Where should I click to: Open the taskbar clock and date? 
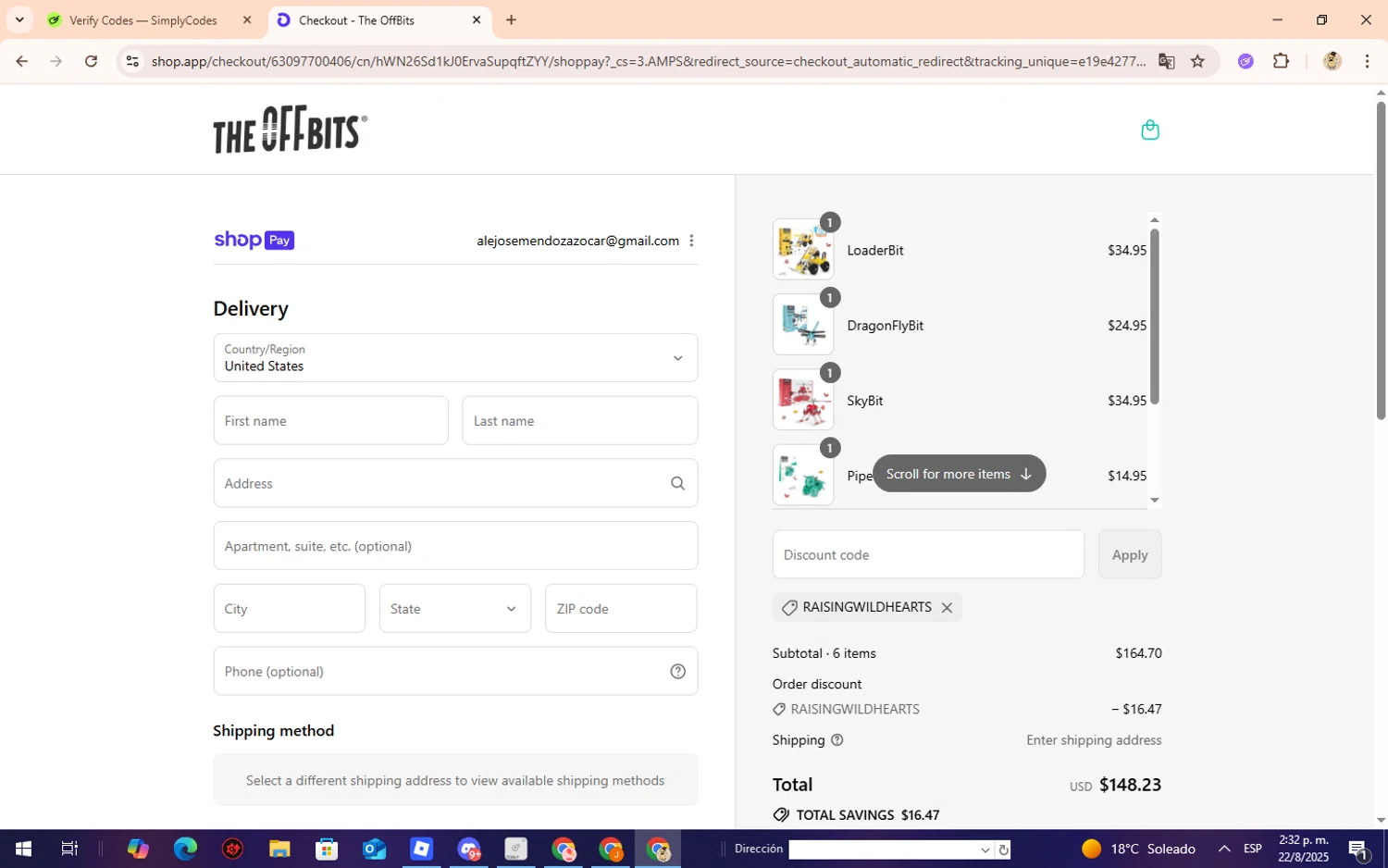coord(1303,849)
